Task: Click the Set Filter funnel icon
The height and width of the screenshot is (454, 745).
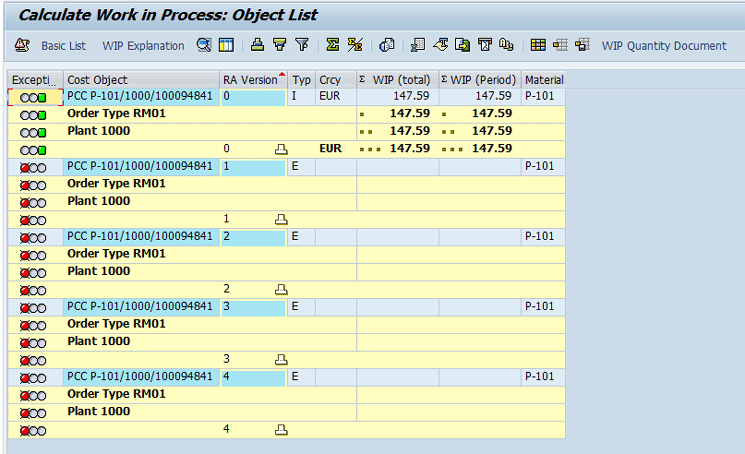Action: click(x=302, y=45)
